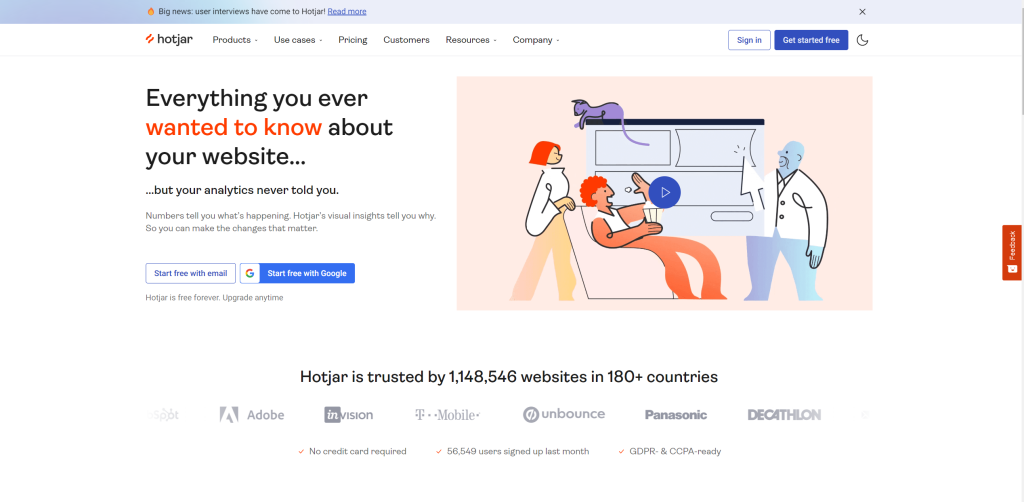Click "56,549 users signed up last month"

point(518,451)
